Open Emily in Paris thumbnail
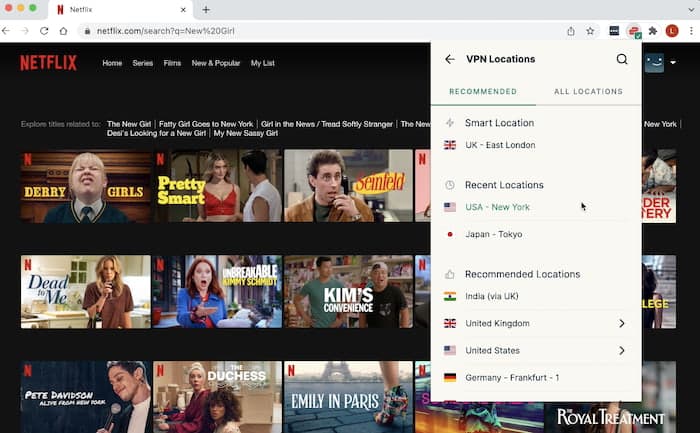700x433 pixels. tap(349, 397)
